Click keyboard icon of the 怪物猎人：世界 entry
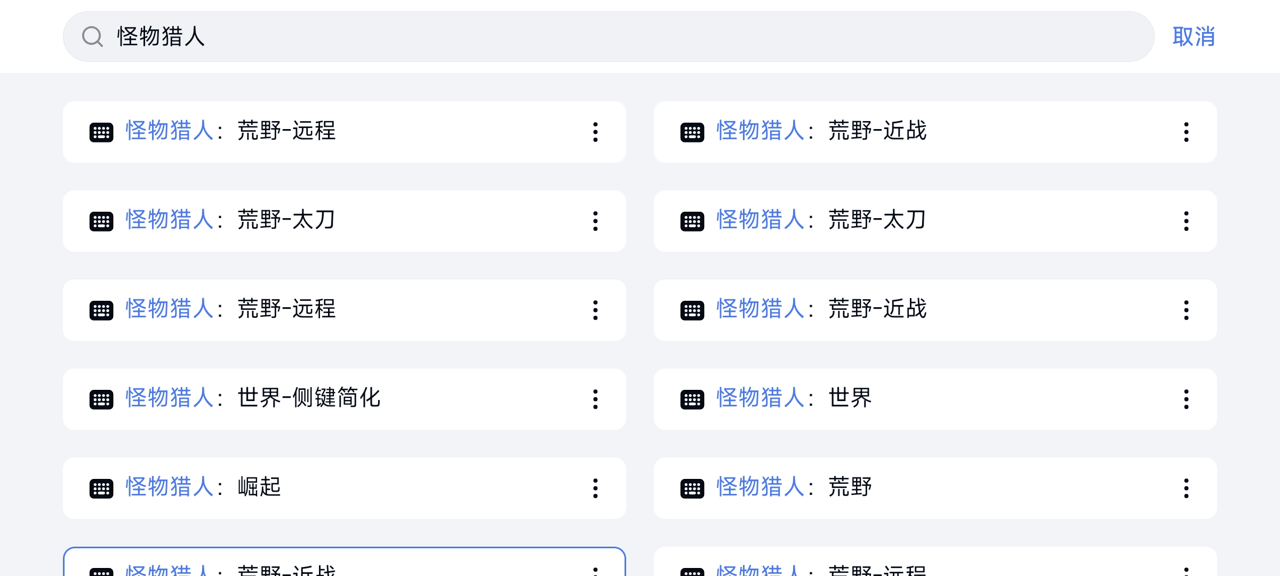This screenshot has height=576, width=1280. pos(692,399)
